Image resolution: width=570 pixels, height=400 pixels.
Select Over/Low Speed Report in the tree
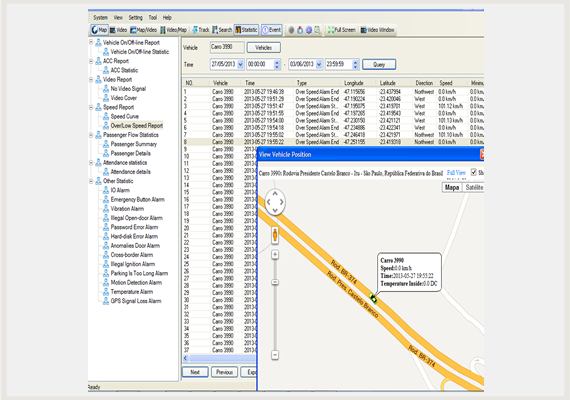tap(137, 125)
